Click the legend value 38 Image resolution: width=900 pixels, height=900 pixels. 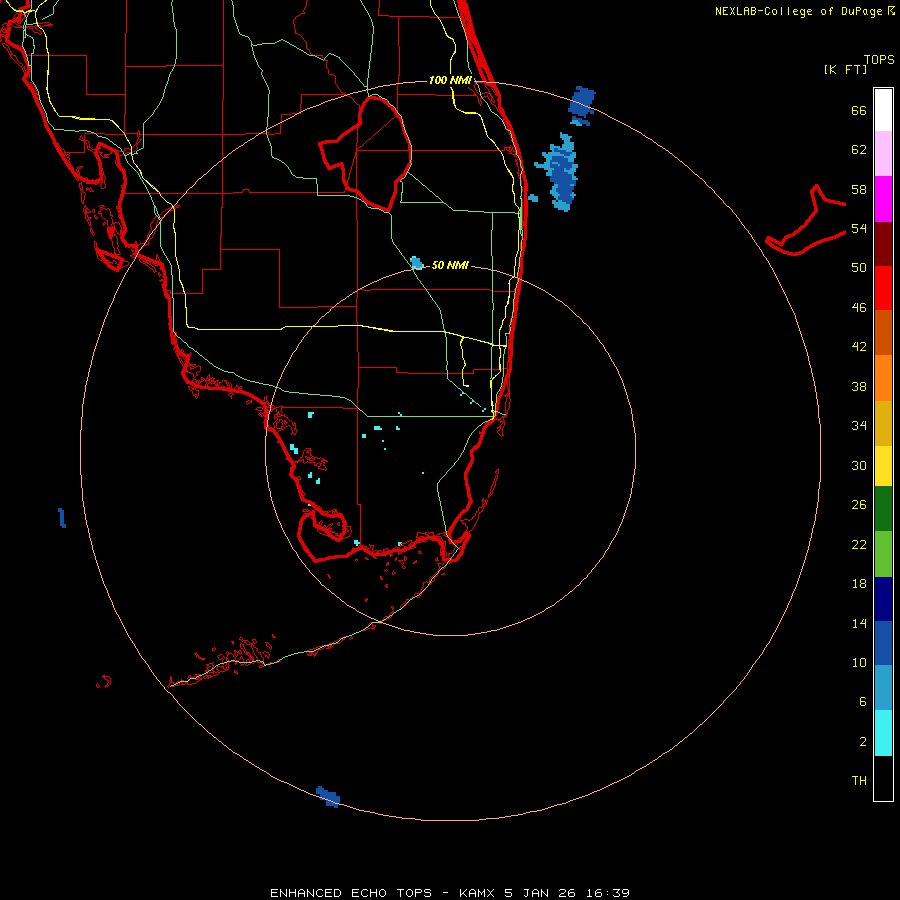(x=859, y=386)
